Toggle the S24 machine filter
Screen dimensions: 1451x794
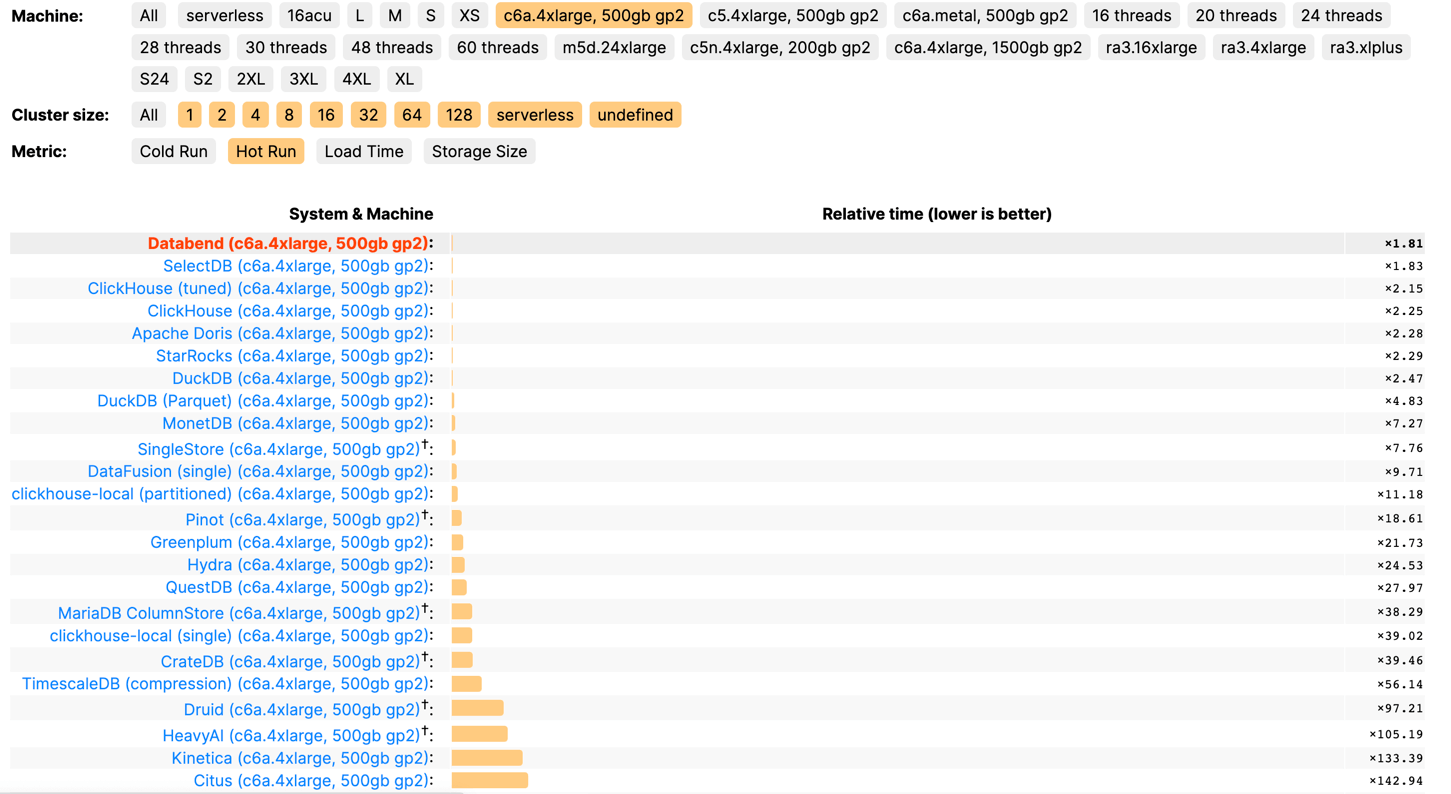(154, 79)
